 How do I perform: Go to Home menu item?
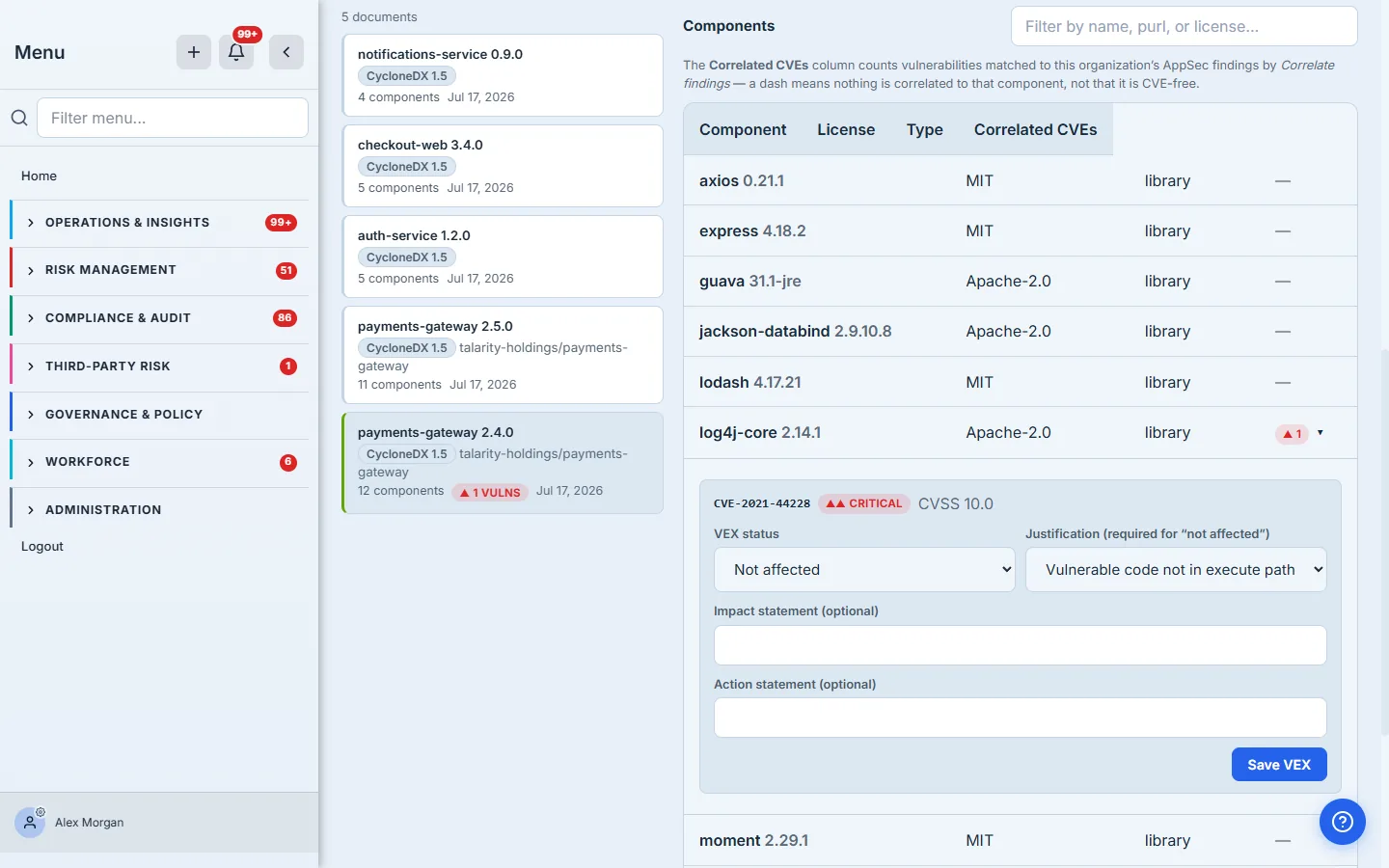(40, 176)
